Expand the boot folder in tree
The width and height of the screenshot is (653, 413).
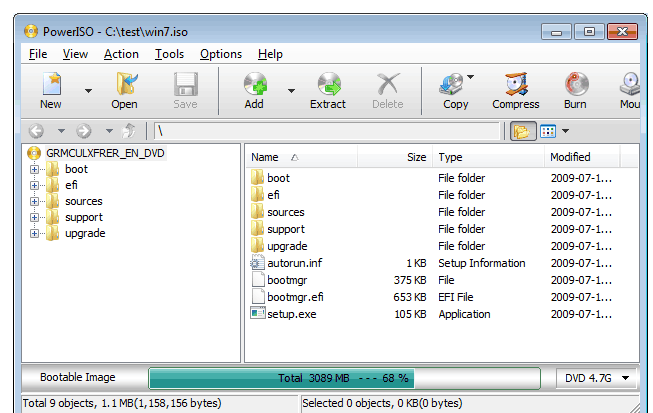pos(35,169)
